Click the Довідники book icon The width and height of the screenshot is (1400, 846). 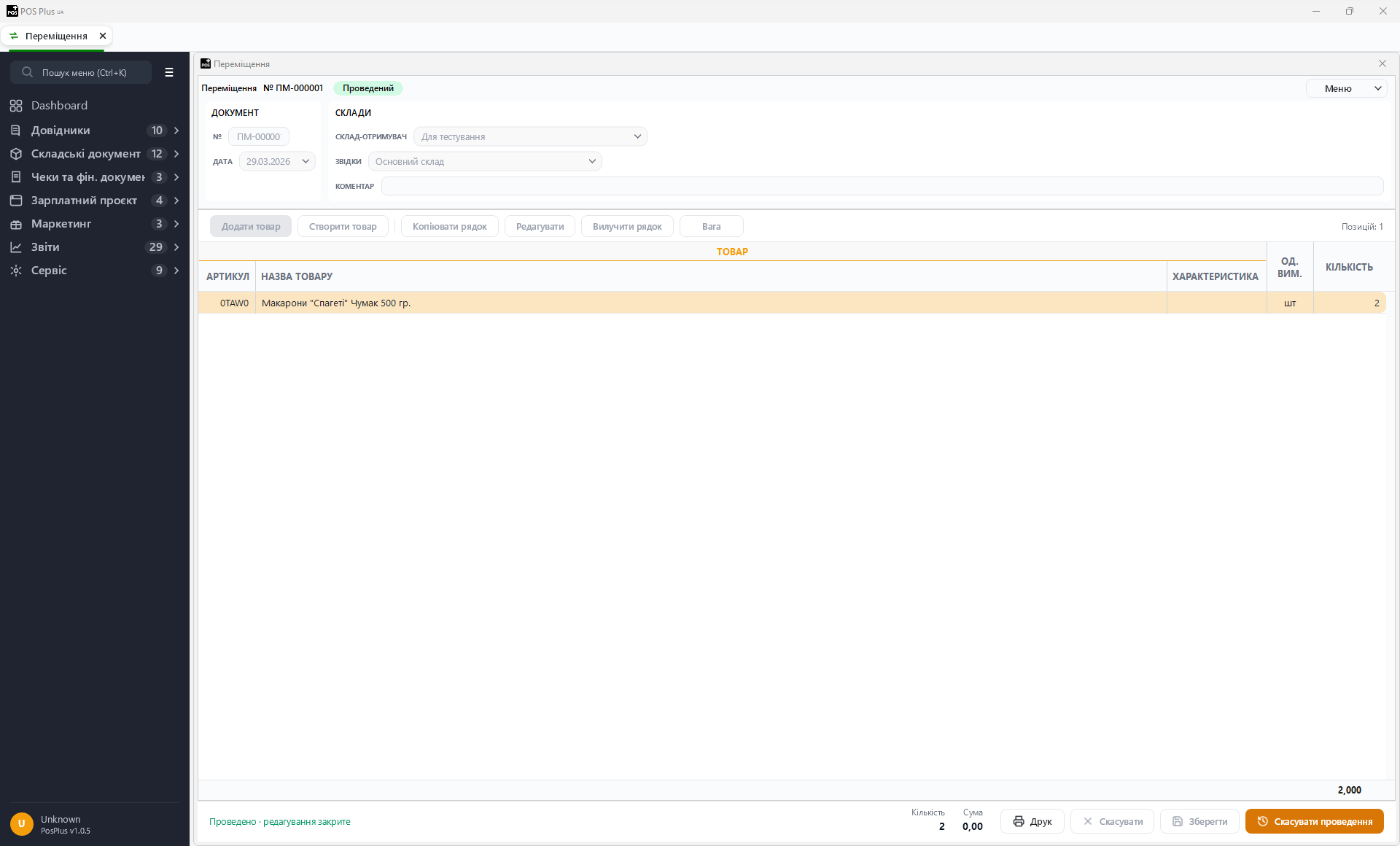[x=16, y=131]
